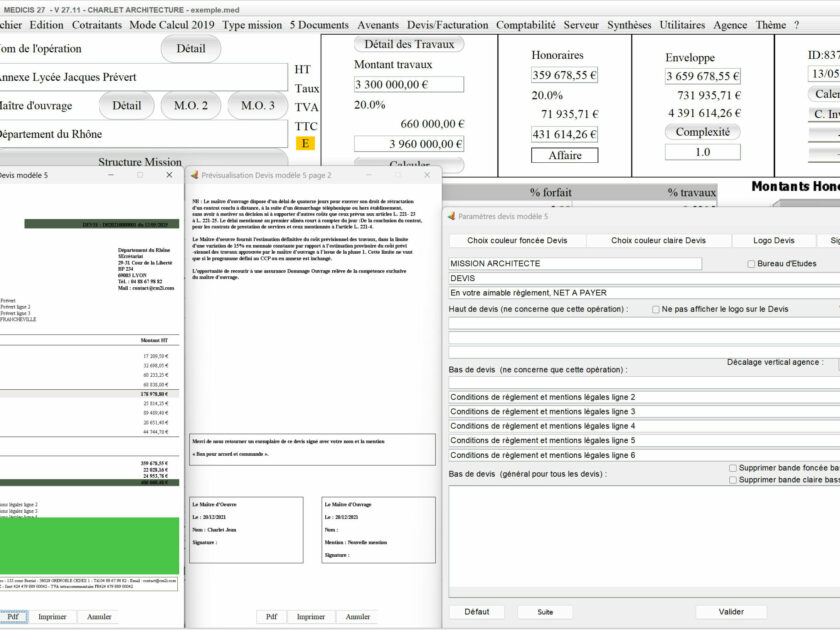
Task: Edit Conditions de règlement ligne 5 field
Action: point(644,441)
